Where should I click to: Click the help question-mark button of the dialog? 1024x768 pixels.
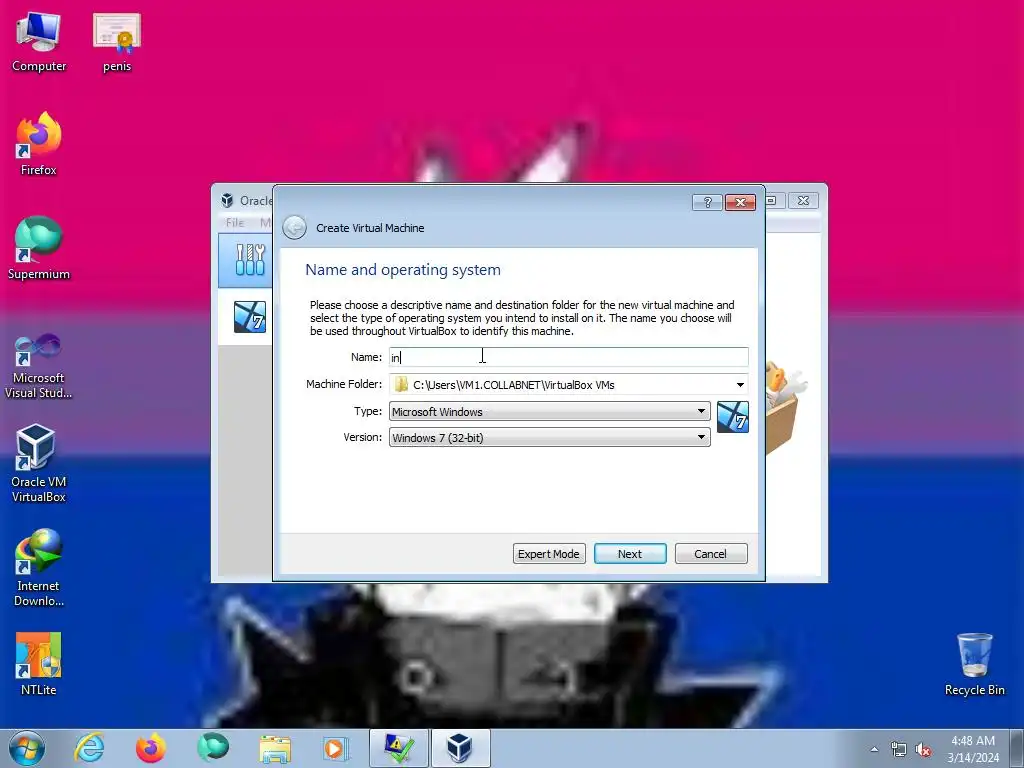tap(707, 202)
